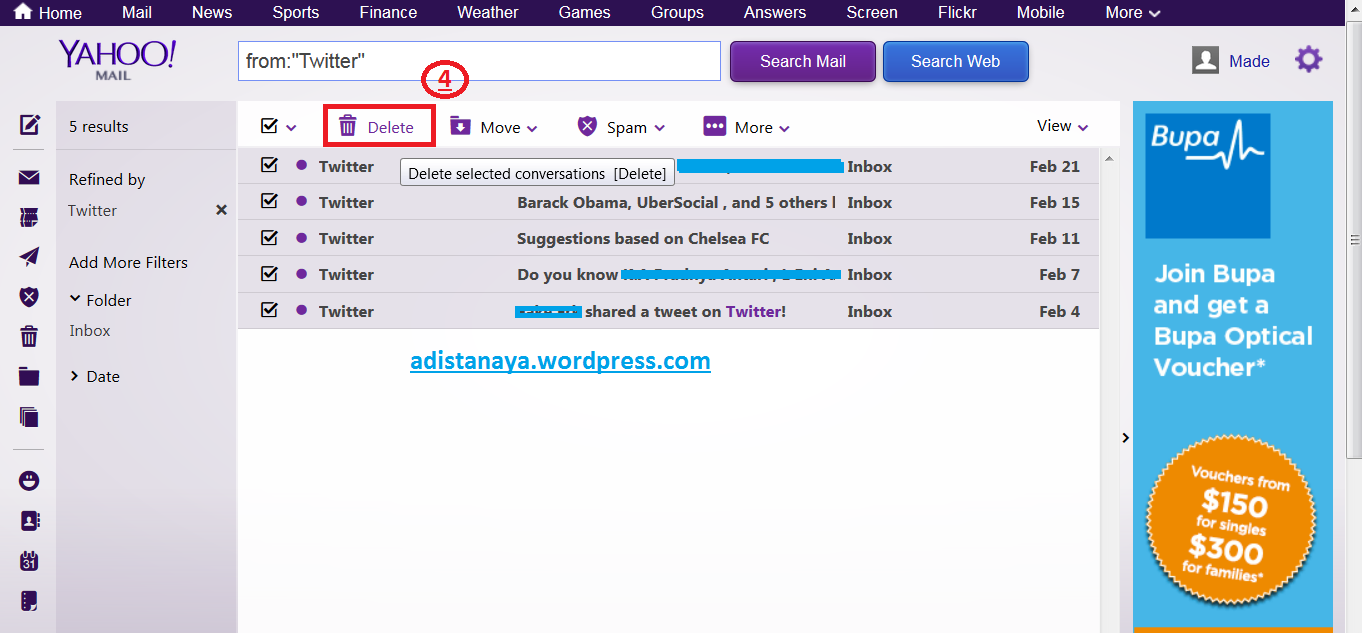This screenshot has height=633, width=1362.
Task: Open the More actions dropdown arrow
Action: pyautogui.click(x=785, y=128)
